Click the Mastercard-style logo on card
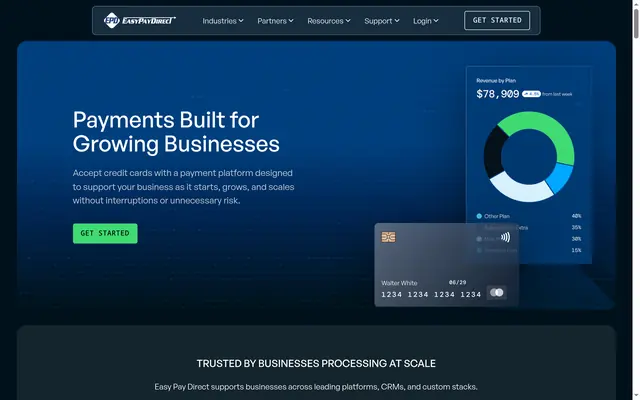Viewport: 640px width, 400px height. pyautogui.click(x=497, y=293)
